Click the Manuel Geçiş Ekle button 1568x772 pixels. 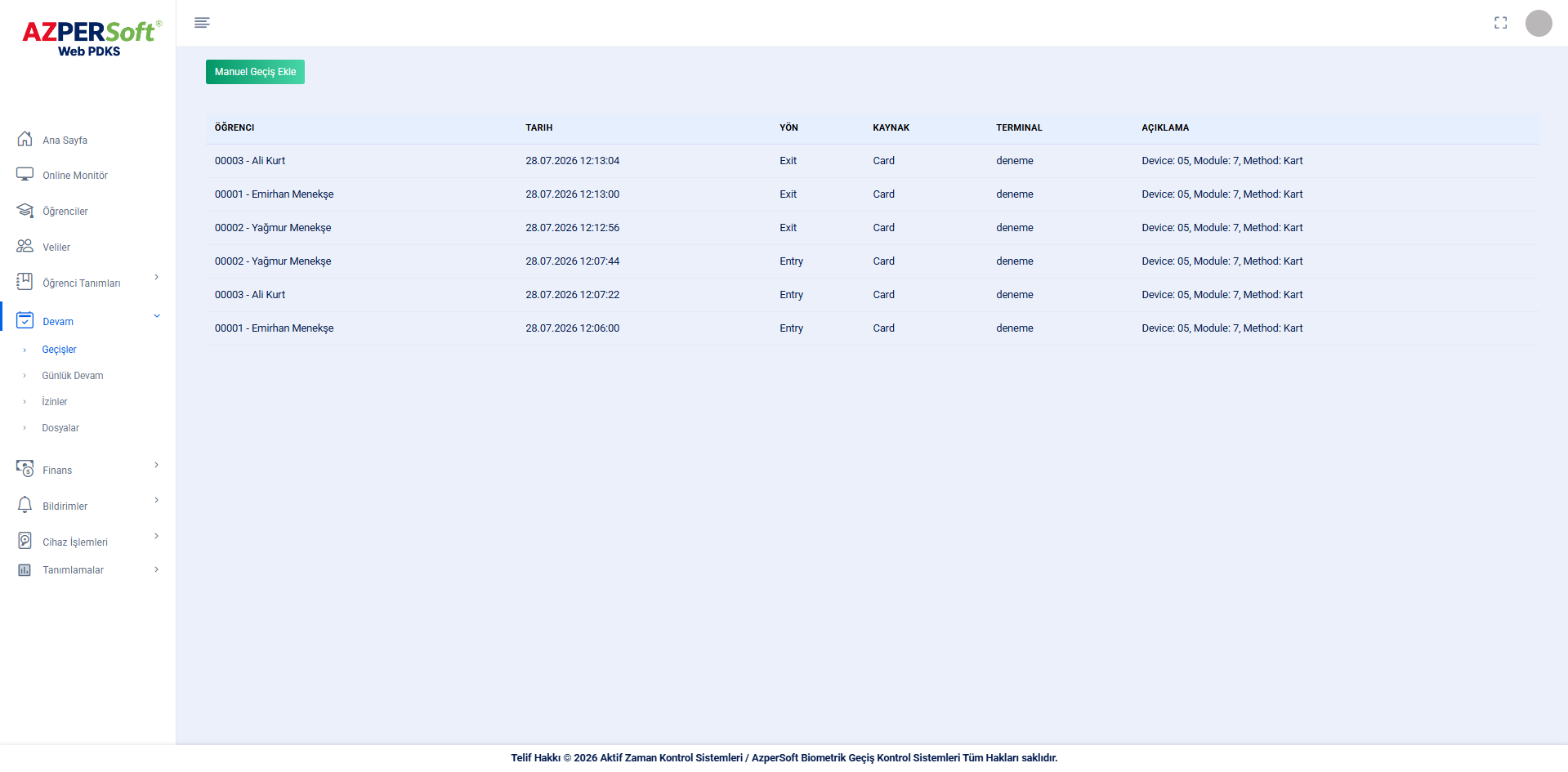coord(255,72)
